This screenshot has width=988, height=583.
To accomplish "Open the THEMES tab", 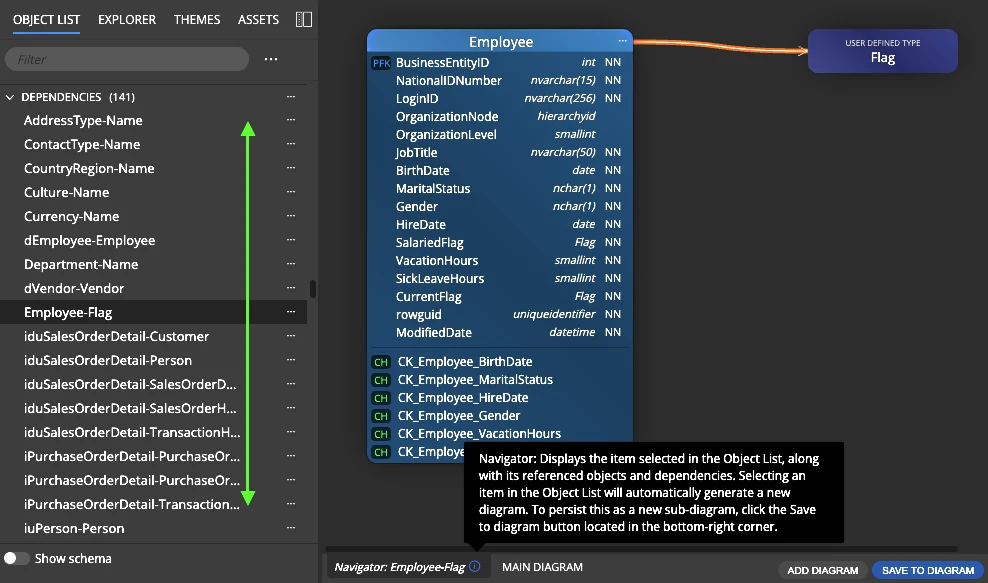I will coord(197,20).
